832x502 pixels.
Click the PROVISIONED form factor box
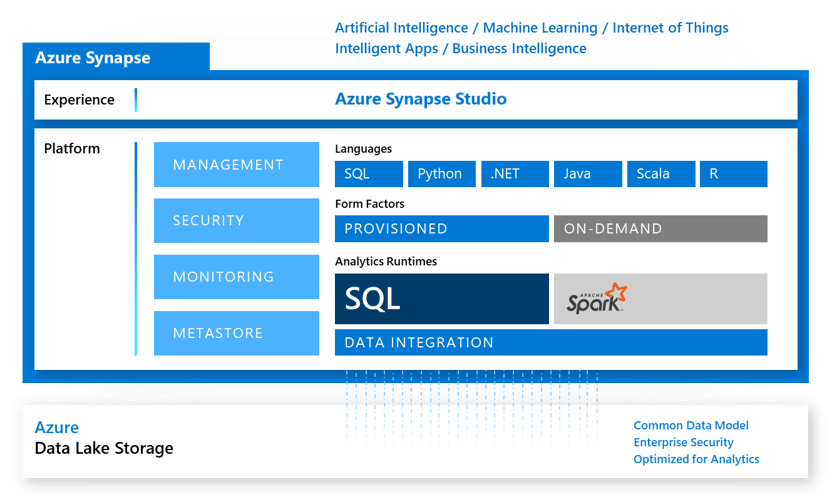pyautogui.click(x=441, y=229)
